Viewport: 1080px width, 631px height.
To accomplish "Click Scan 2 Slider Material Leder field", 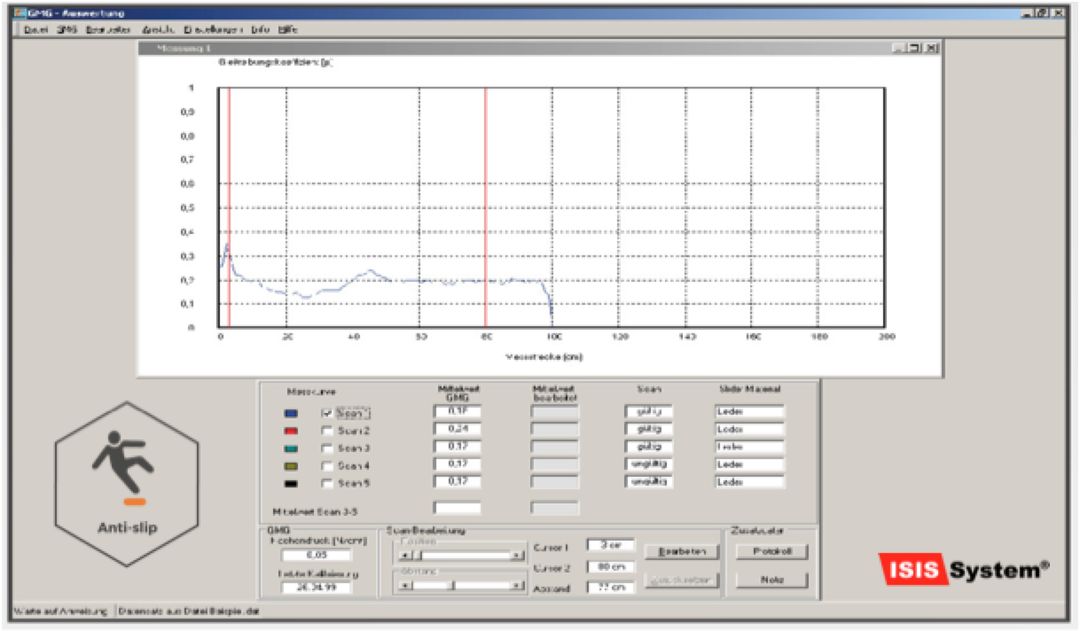I will click(x=749, y=429).
